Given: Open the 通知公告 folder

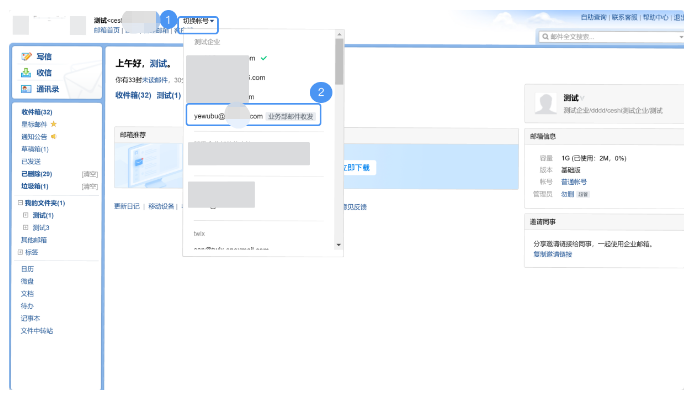Looking at the screenshot, I should 34,137.
